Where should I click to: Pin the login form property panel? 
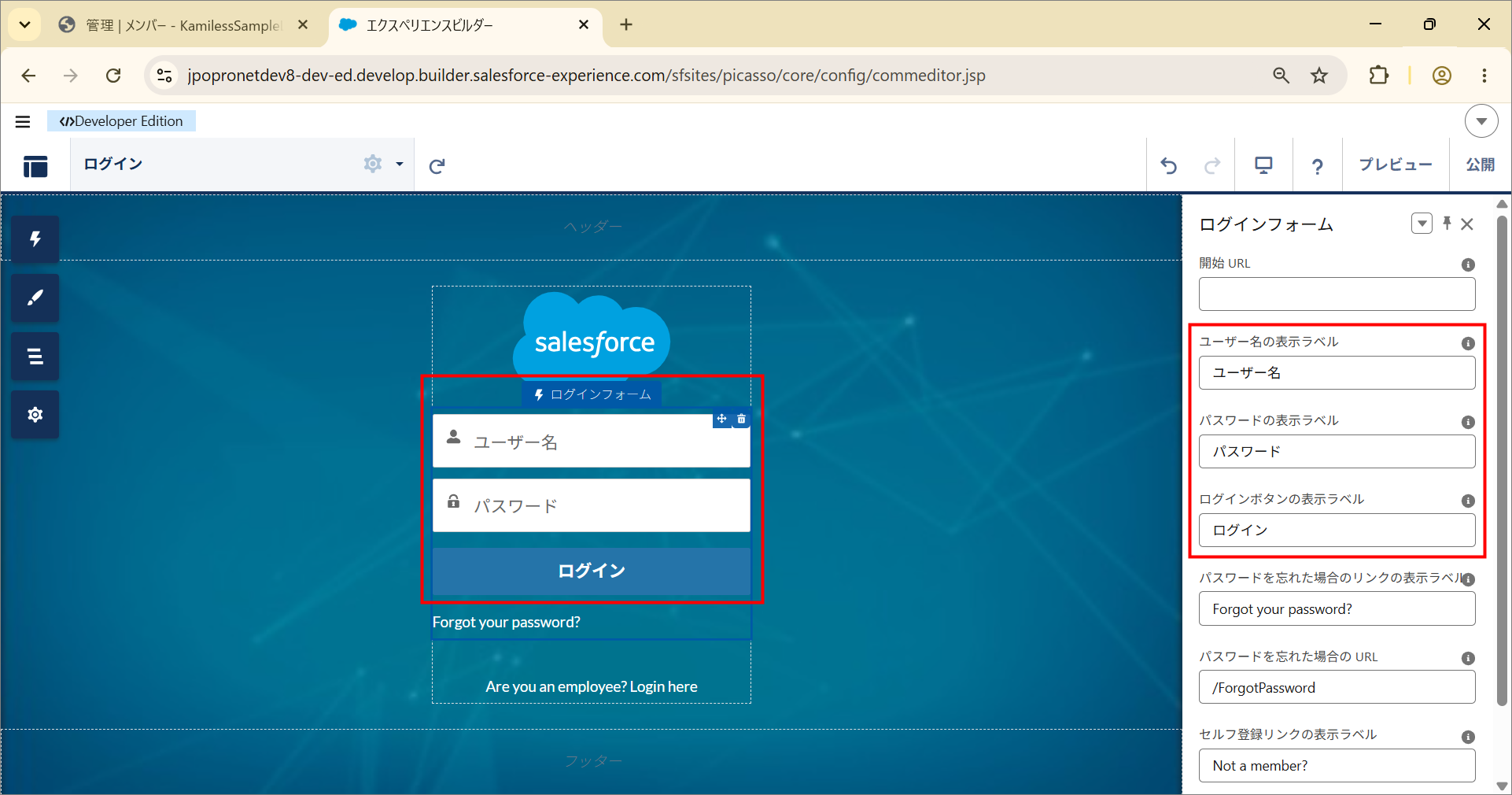pyautogui.click(x=1447, y=224)
